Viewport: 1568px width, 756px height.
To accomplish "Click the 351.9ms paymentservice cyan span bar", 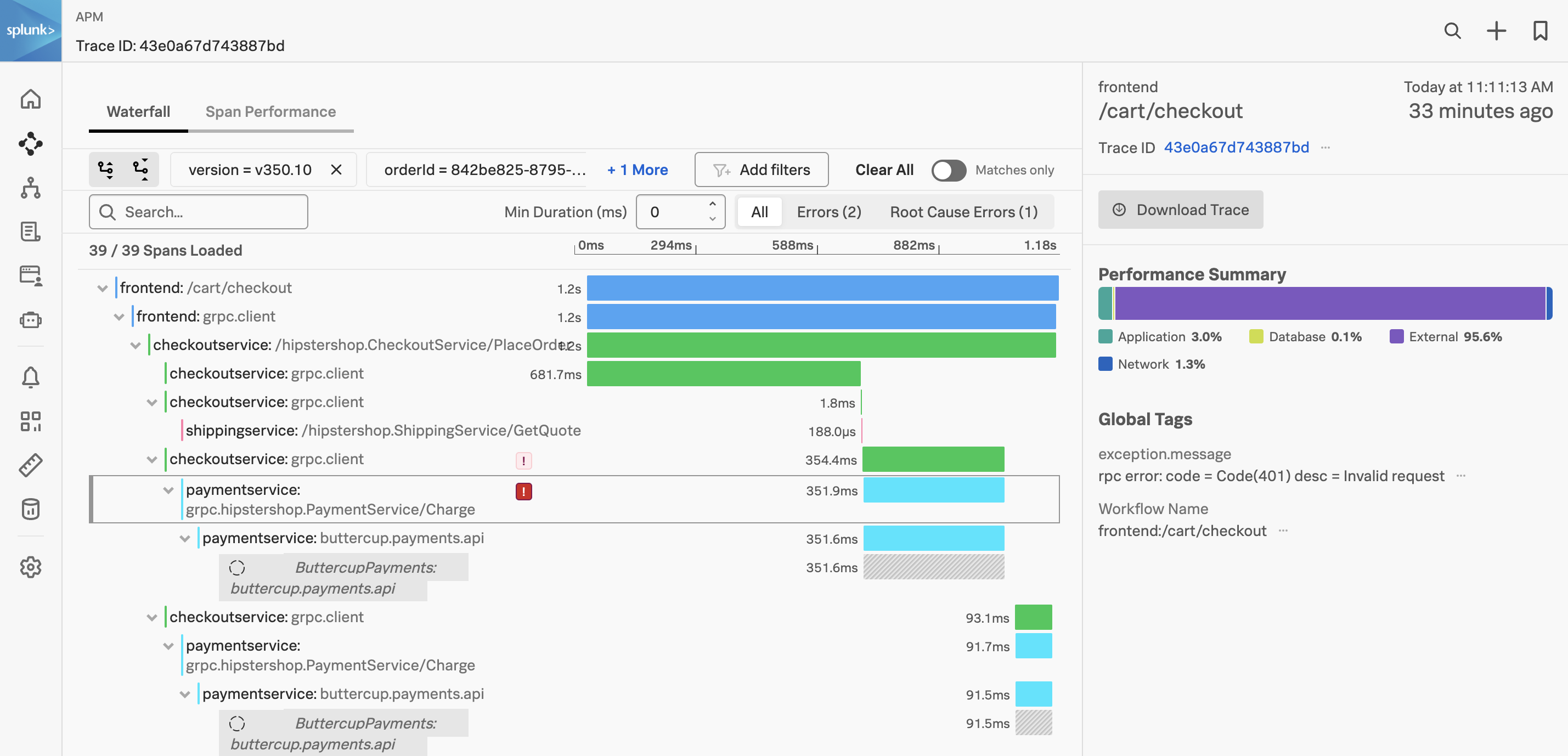I will pos(933,490).
